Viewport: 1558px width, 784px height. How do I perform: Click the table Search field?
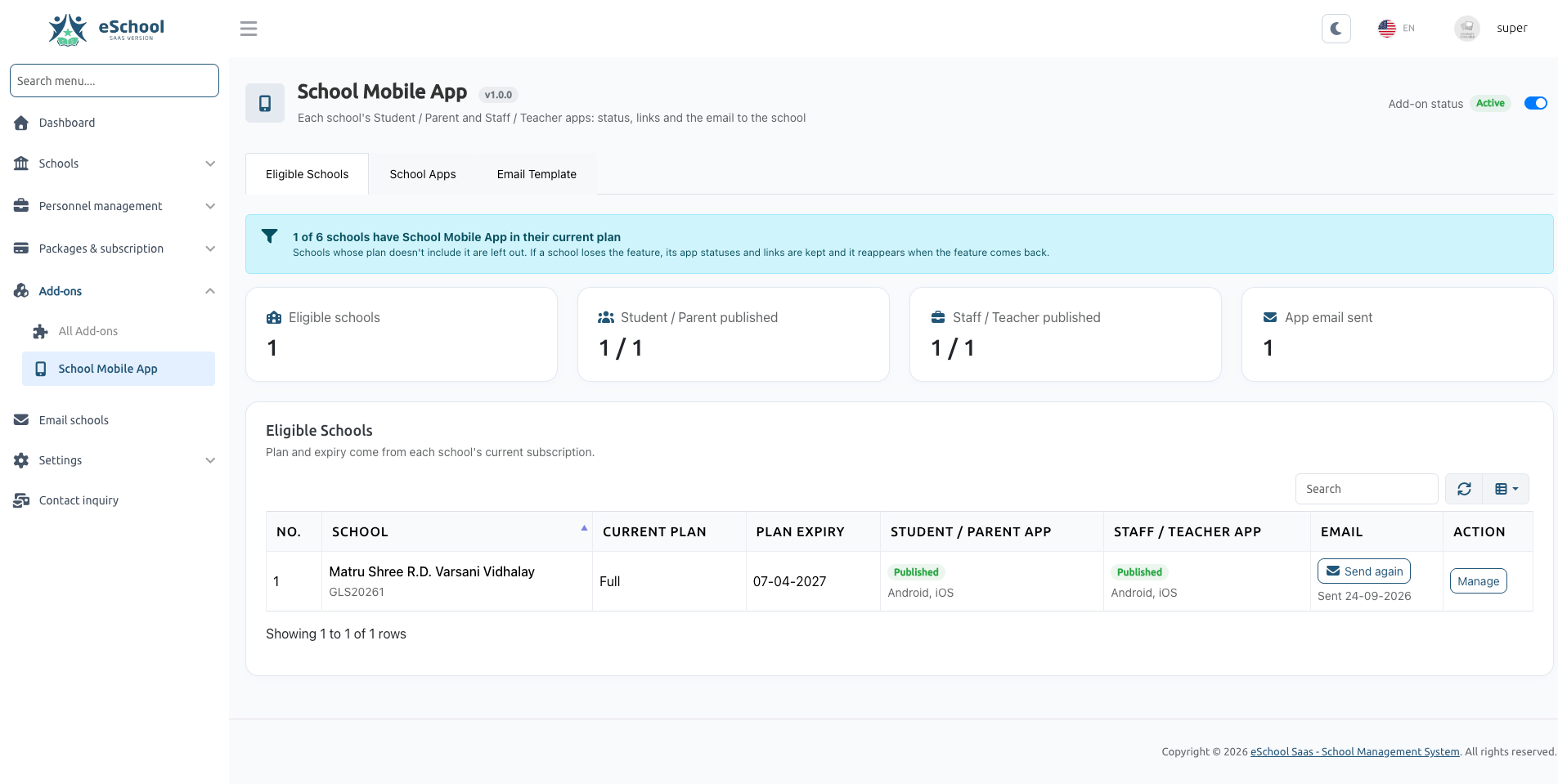(x=1367, y=489)
